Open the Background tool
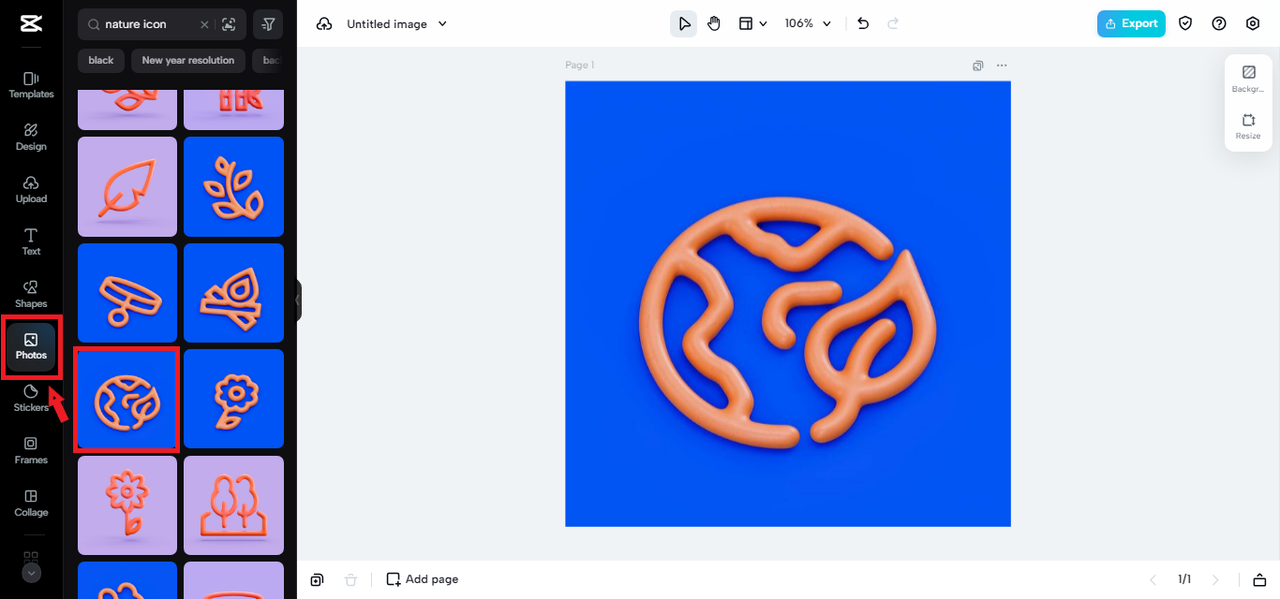The width and height of the screenshot is (1280, 599). tap(1248, 79)
